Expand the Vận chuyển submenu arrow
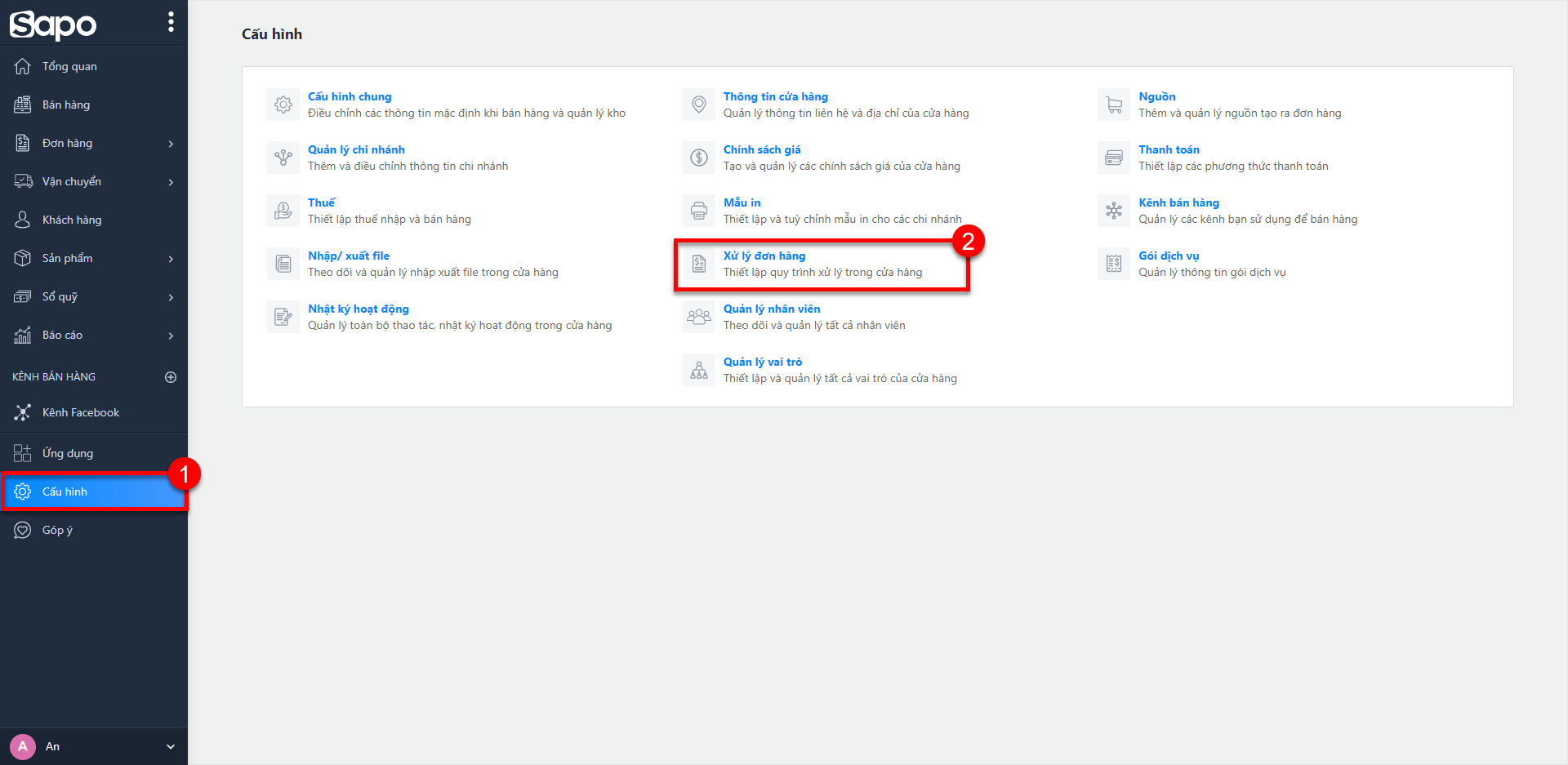 pos(171,182)
